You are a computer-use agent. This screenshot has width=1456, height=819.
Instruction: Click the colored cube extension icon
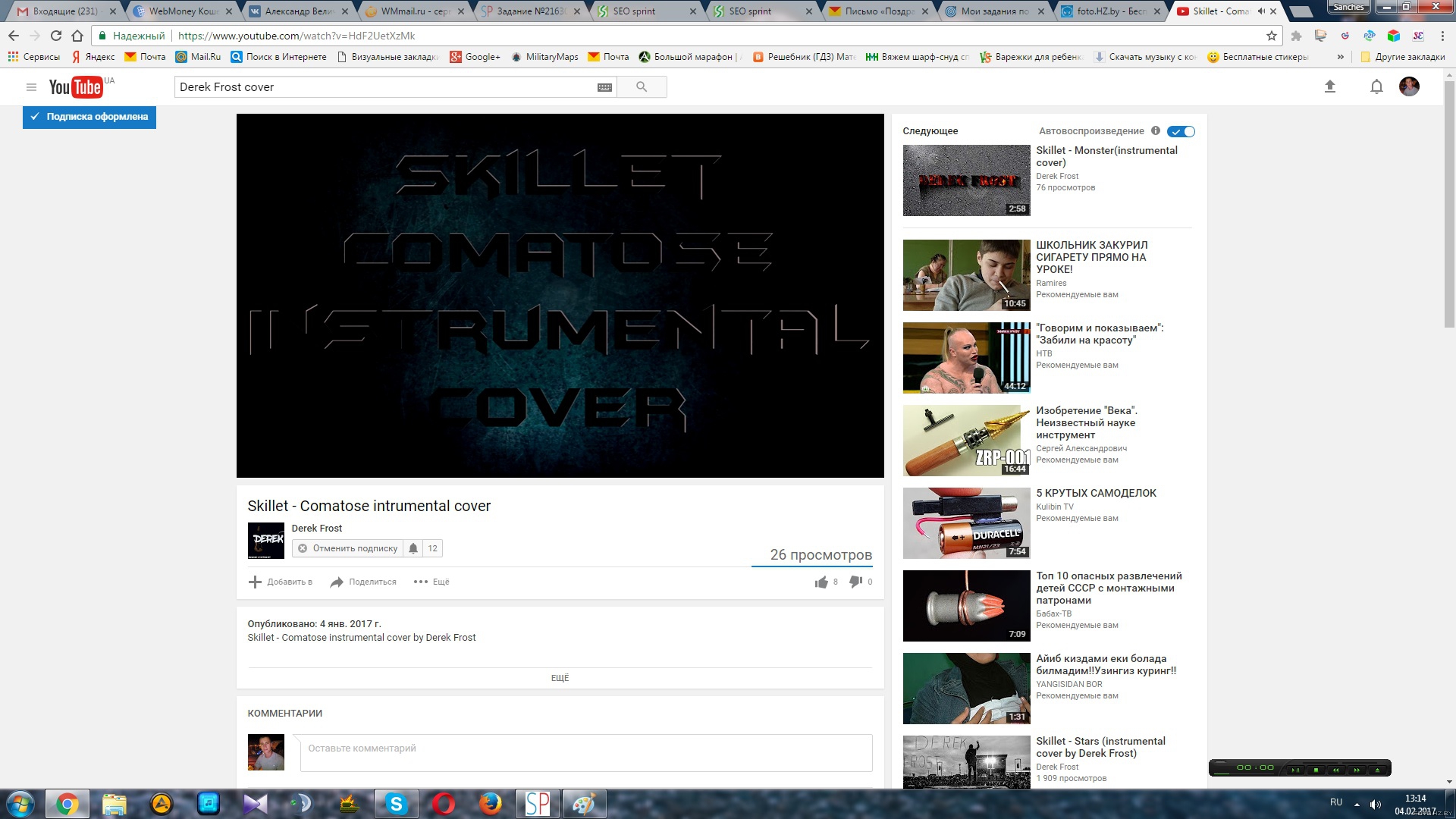tap(1393, 36)
